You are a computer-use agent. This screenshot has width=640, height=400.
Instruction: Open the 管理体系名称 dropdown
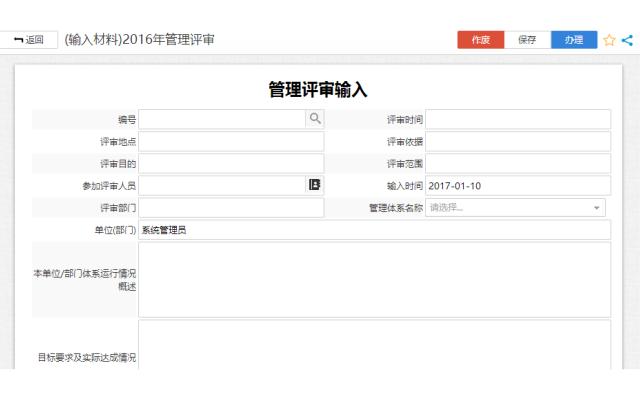tap(515, 207)
